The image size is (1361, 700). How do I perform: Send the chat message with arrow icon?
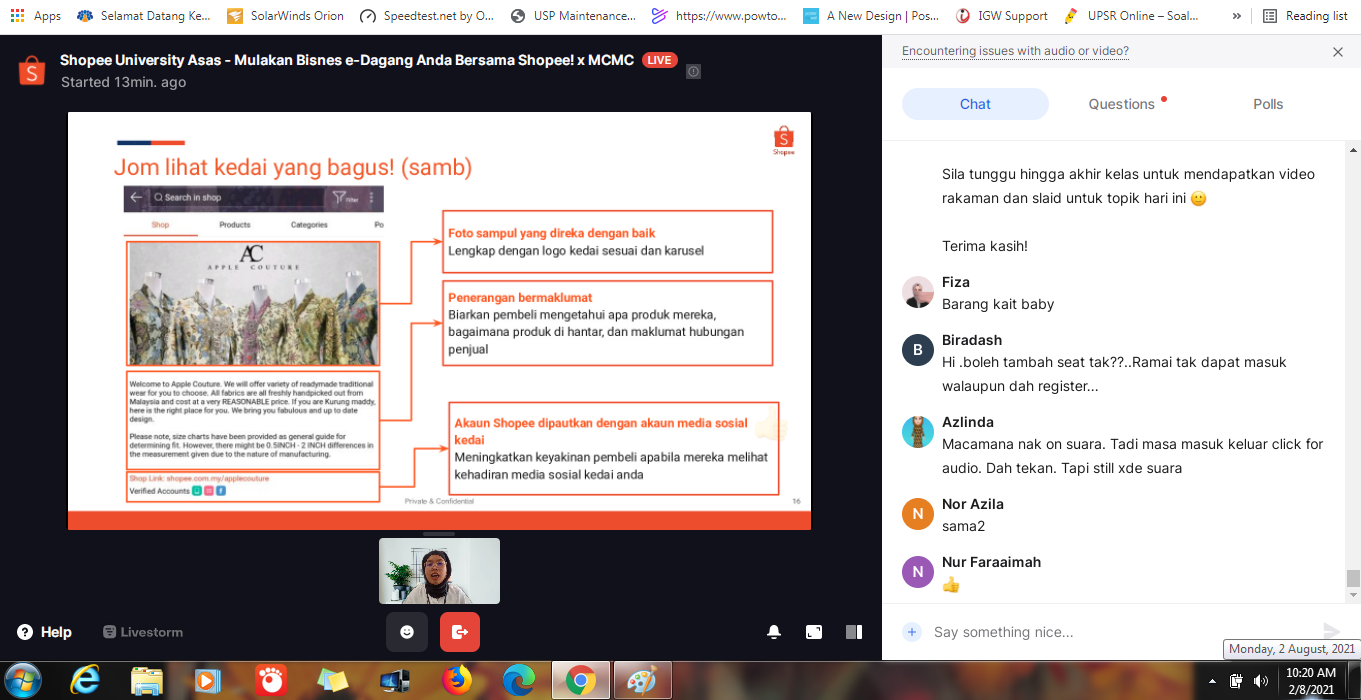coord(1331,632)
